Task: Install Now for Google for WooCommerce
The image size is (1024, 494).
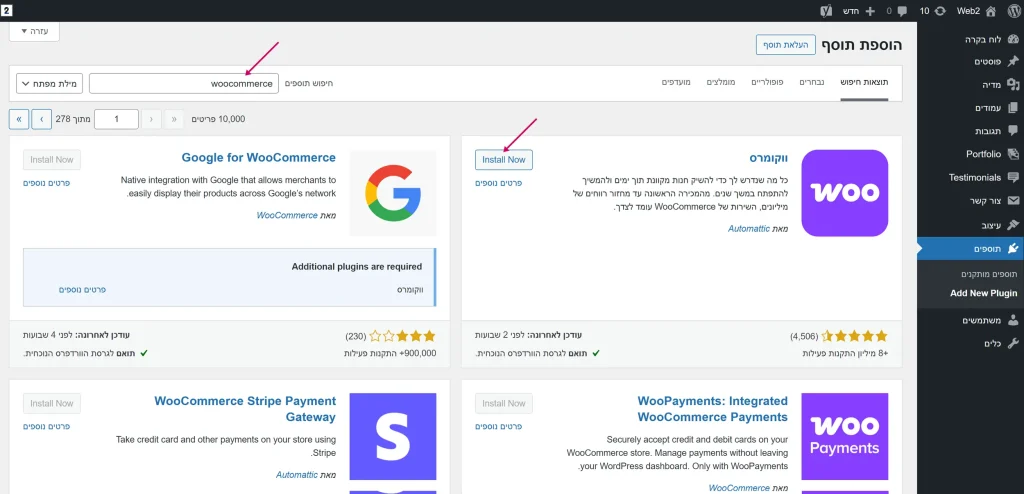Action: [52, 159]
